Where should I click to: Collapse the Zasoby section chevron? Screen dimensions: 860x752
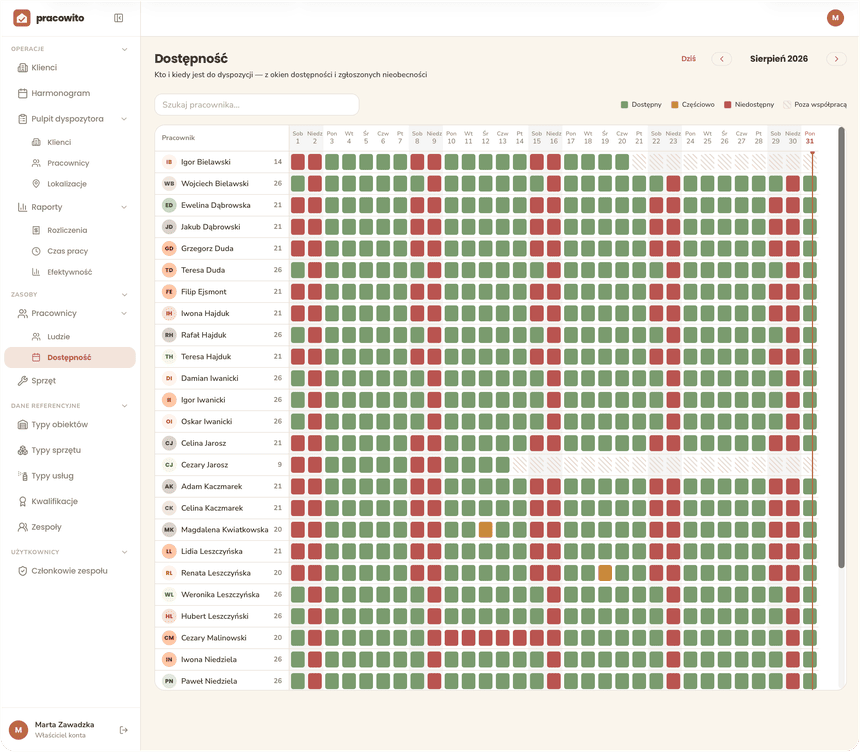coord(125,295)
